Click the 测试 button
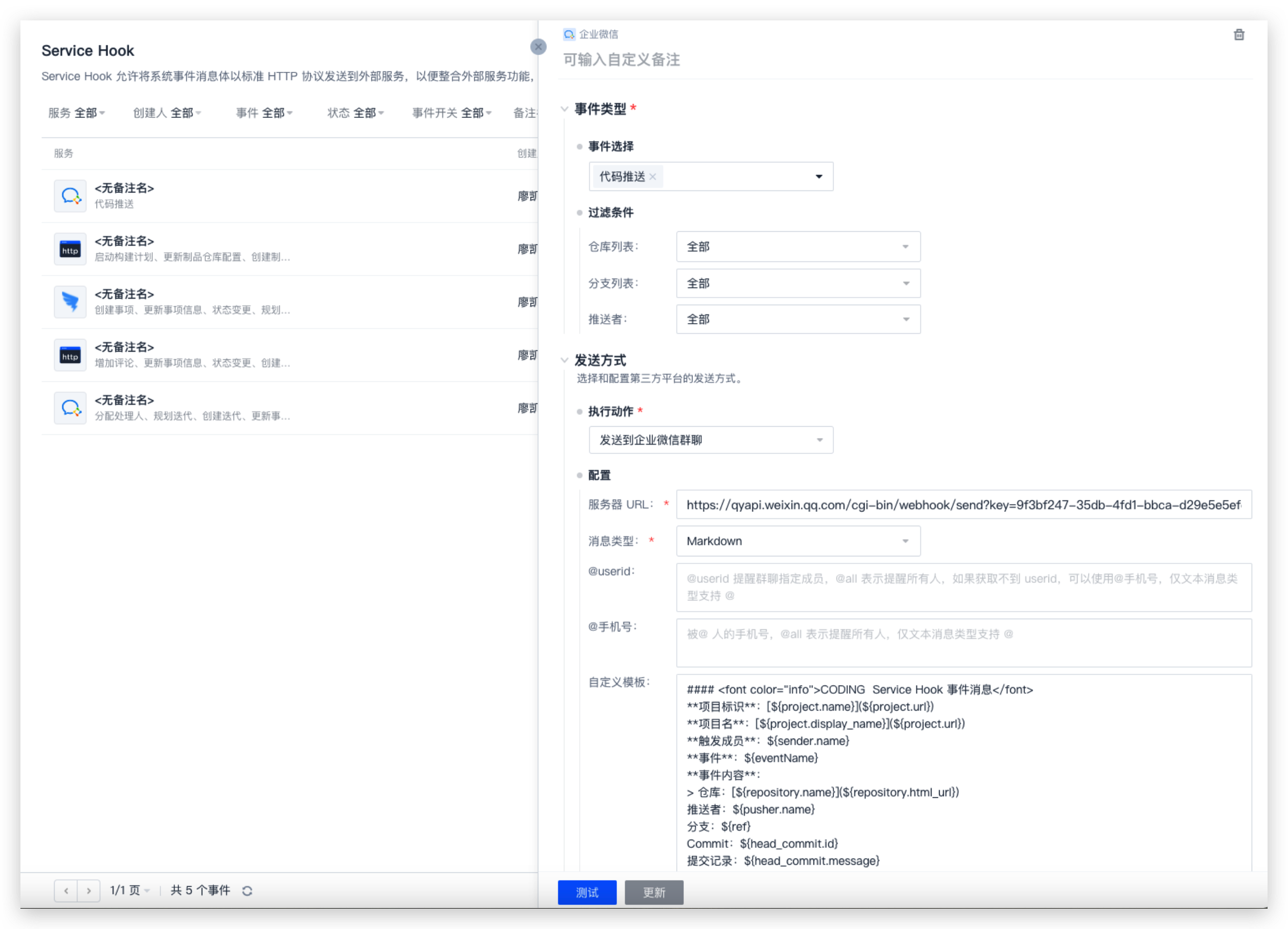 (x=587, y=892)
